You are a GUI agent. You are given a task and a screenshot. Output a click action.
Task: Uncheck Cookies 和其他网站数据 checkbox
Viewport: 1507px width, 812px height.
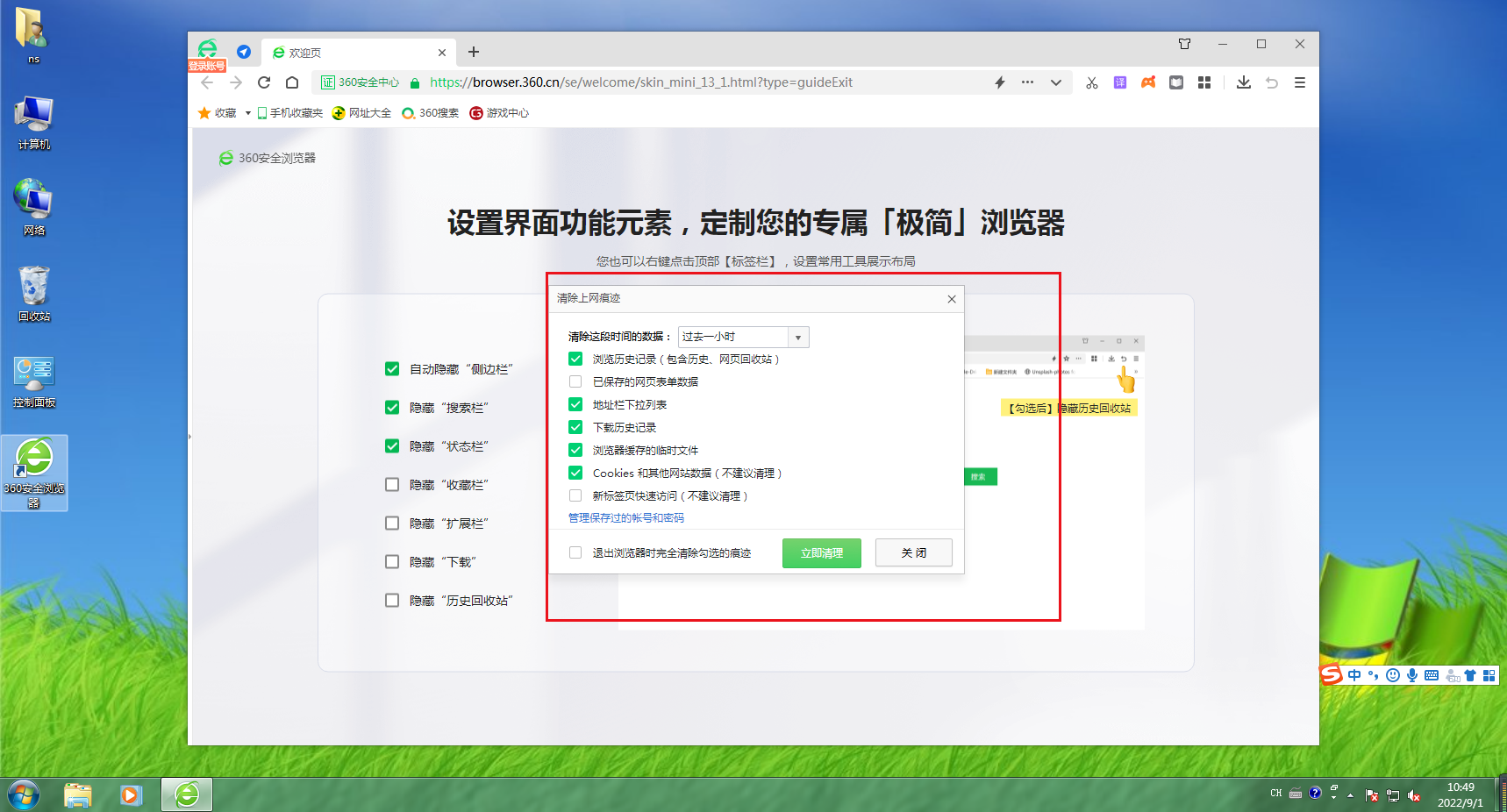pos(575,473)
